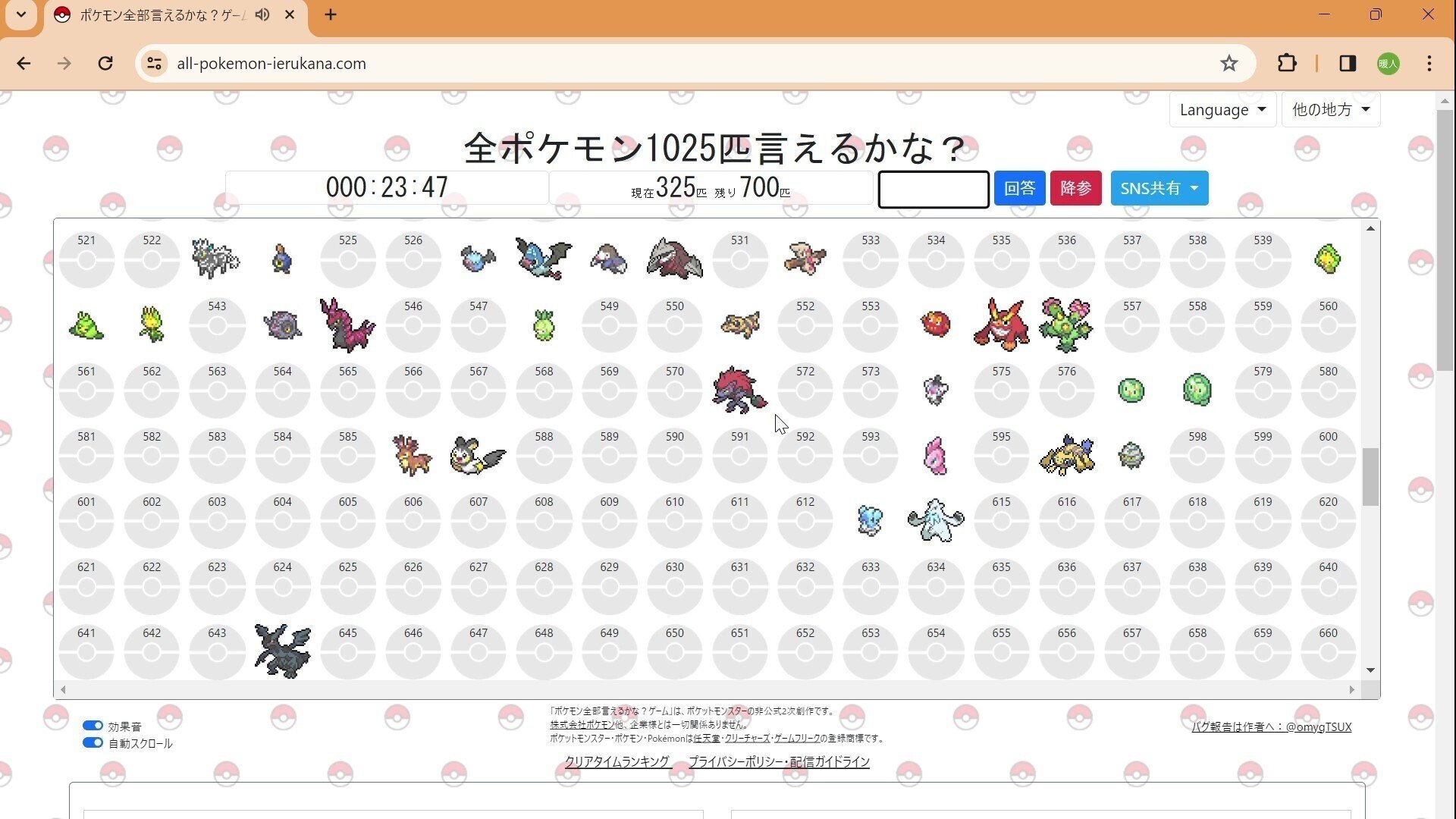
Task: Select the Zekrom sprite numbered 644
Action: (x=281, y=651)
